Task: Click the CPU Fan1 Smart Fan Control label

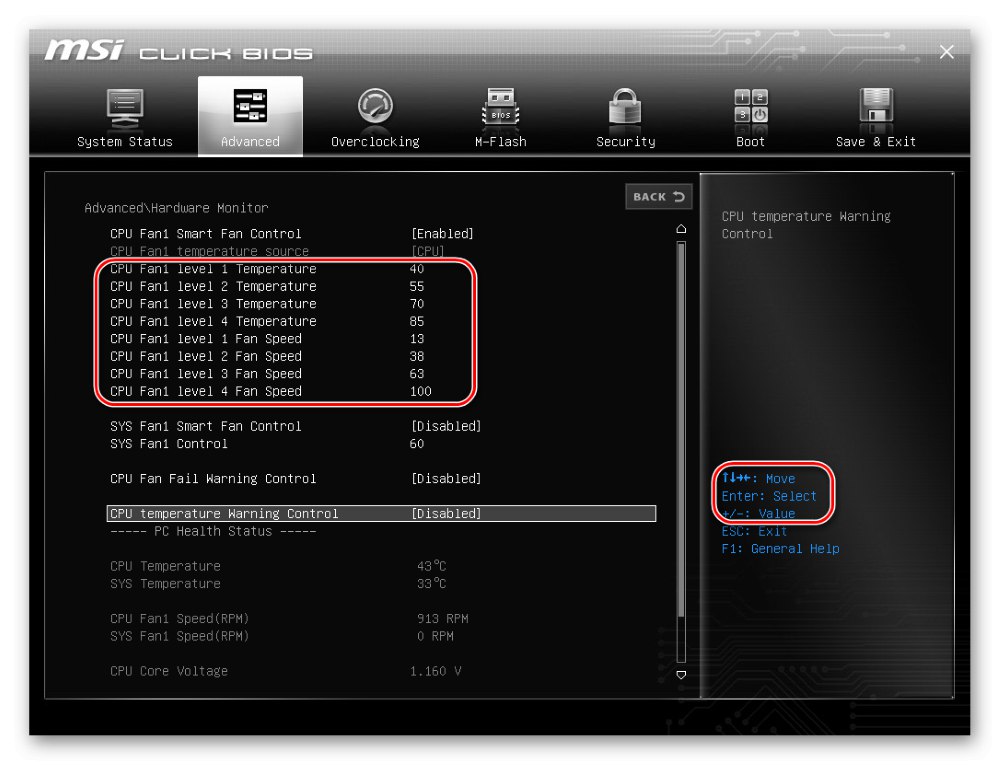Action: tap(205, 234)
